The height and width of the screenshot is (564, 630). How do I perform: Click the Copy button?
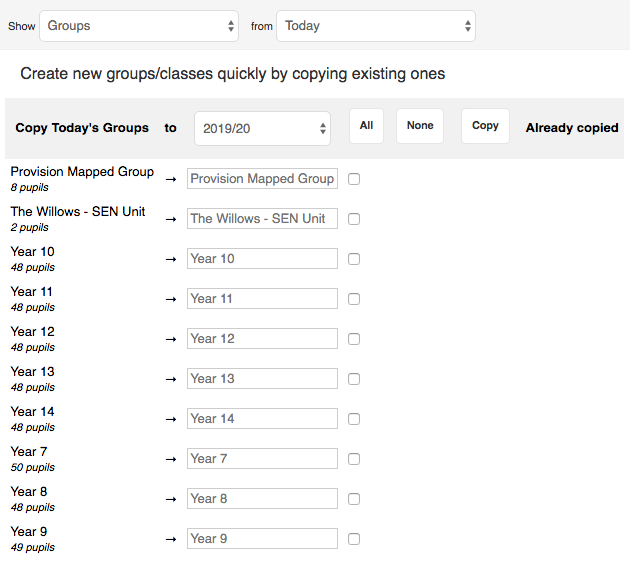point(485,126)
